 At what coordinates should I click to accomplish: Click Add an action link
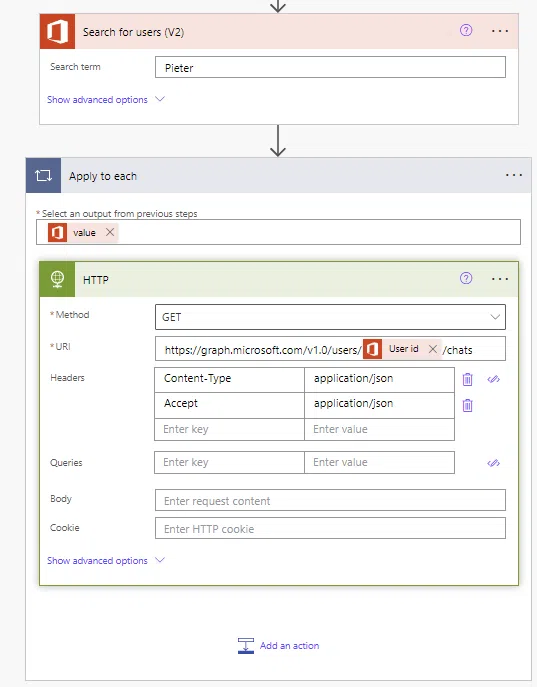pyautogui.click(x=279, y=646)
